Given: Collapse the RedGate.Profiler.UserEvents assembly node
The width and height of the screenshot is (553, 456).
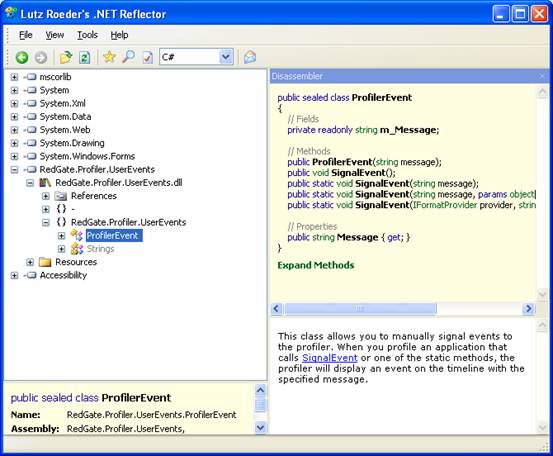Looking at the screenshot, I should [14, 170].
